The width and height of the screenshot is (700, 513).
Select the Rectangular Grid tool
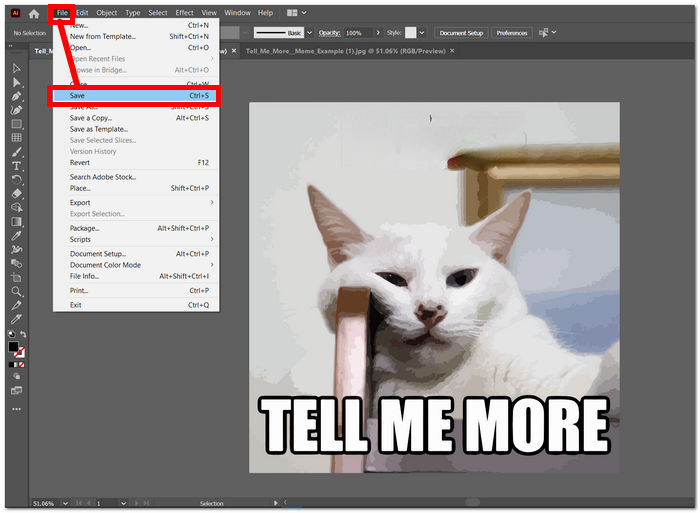click(17, 138)
